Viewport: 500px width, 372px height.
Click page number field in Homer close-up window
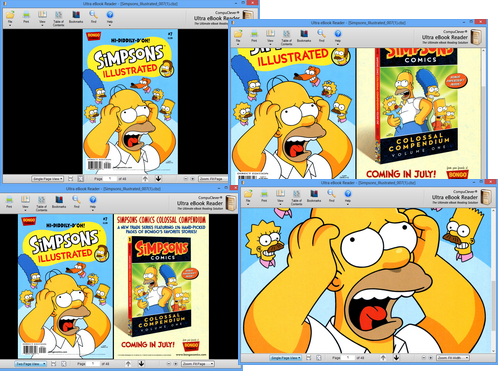348,358
